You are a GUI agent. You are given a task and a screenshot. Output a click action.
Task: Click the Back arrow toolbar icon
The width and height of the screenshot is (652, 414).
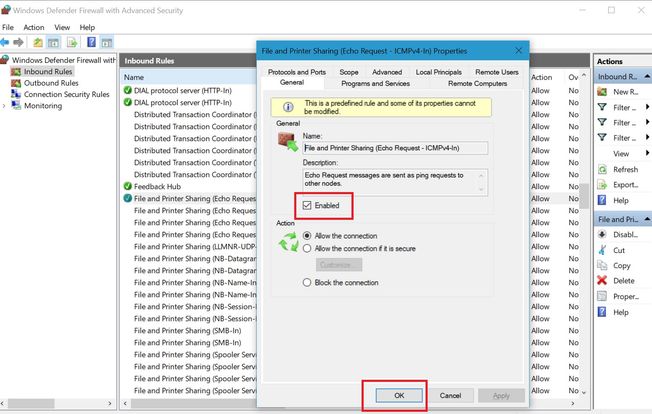point(5,42)
